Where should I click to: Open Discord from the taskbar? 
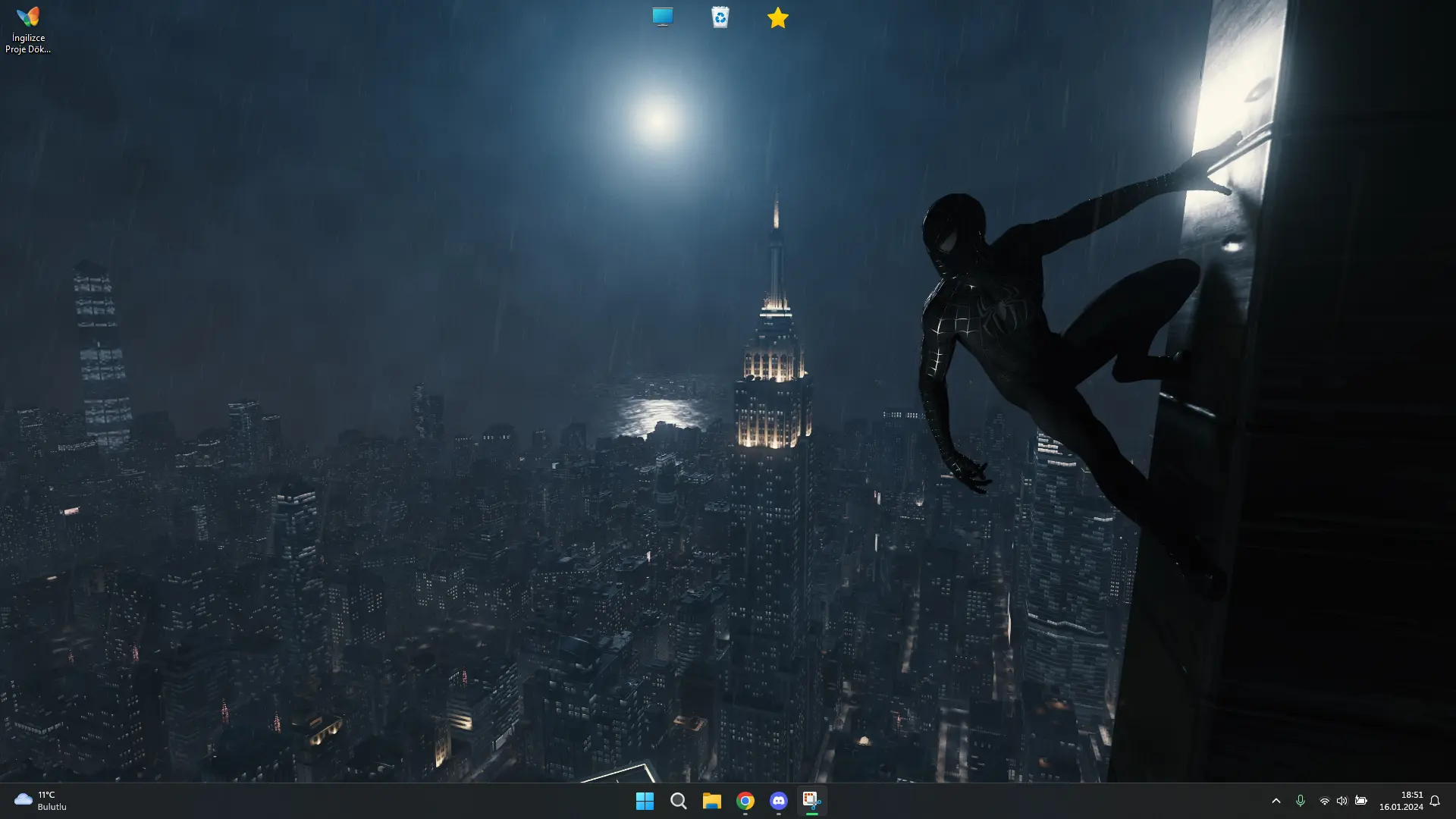pos(779,801)
